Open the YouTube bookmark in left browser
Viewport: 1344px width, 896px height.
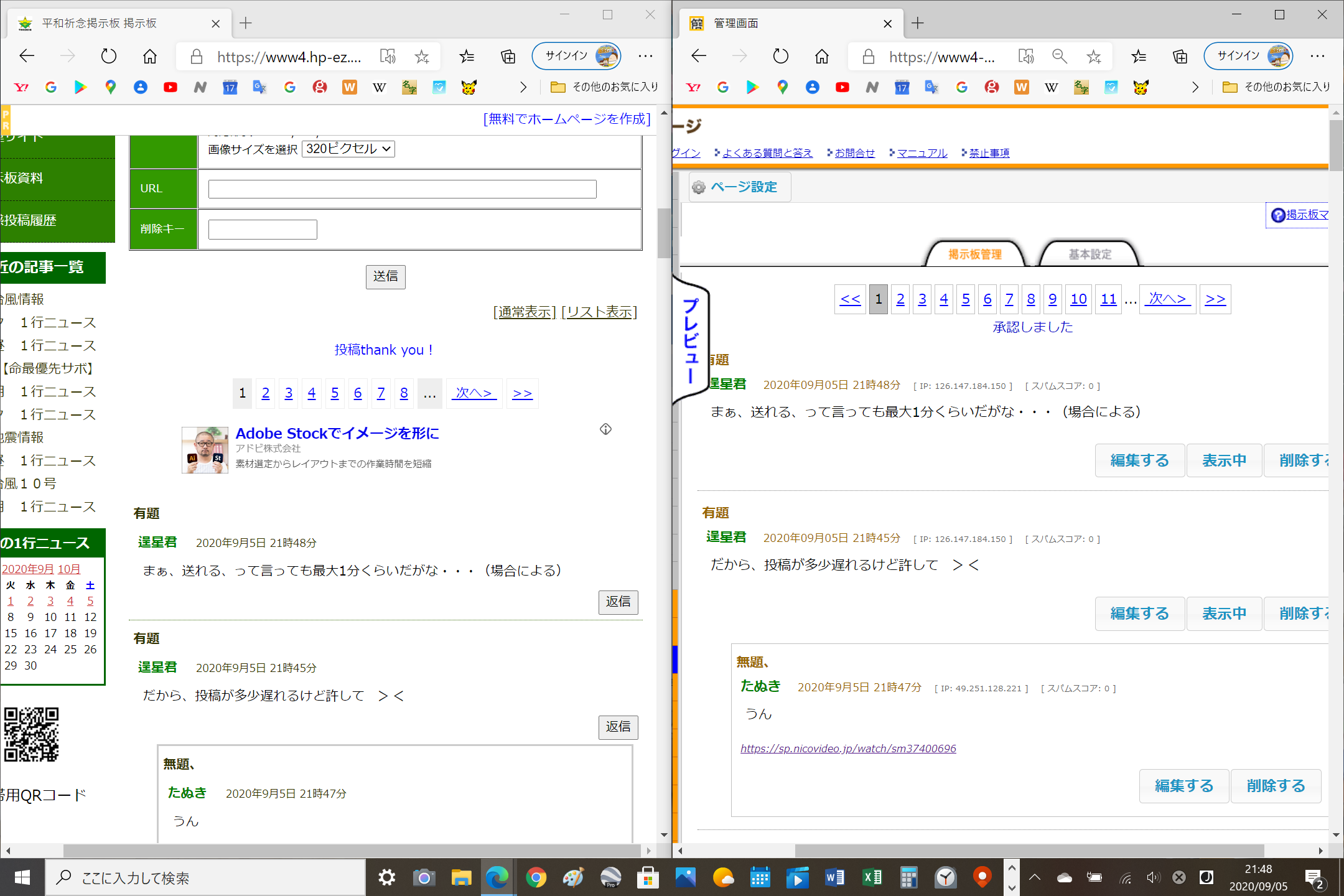(170, 87)
